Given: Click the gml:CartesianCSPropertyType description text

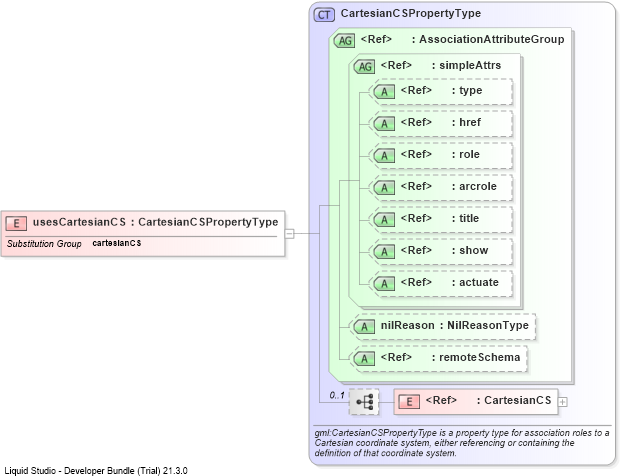Looking at the screenshot, I should coord(462,443).
